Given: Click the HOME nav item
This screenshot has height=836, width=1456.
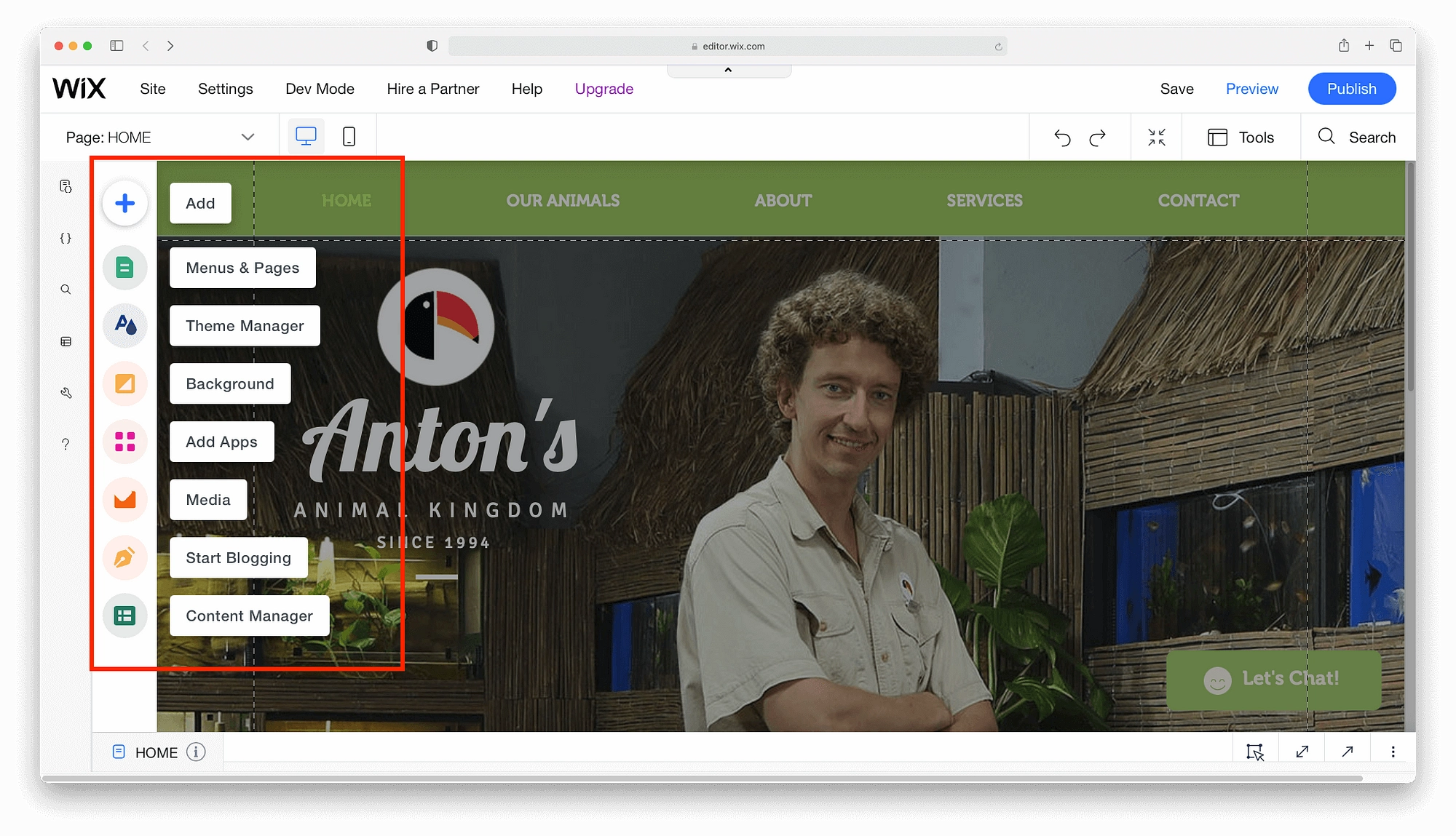Looking at the screenshot, I should 347,200.
